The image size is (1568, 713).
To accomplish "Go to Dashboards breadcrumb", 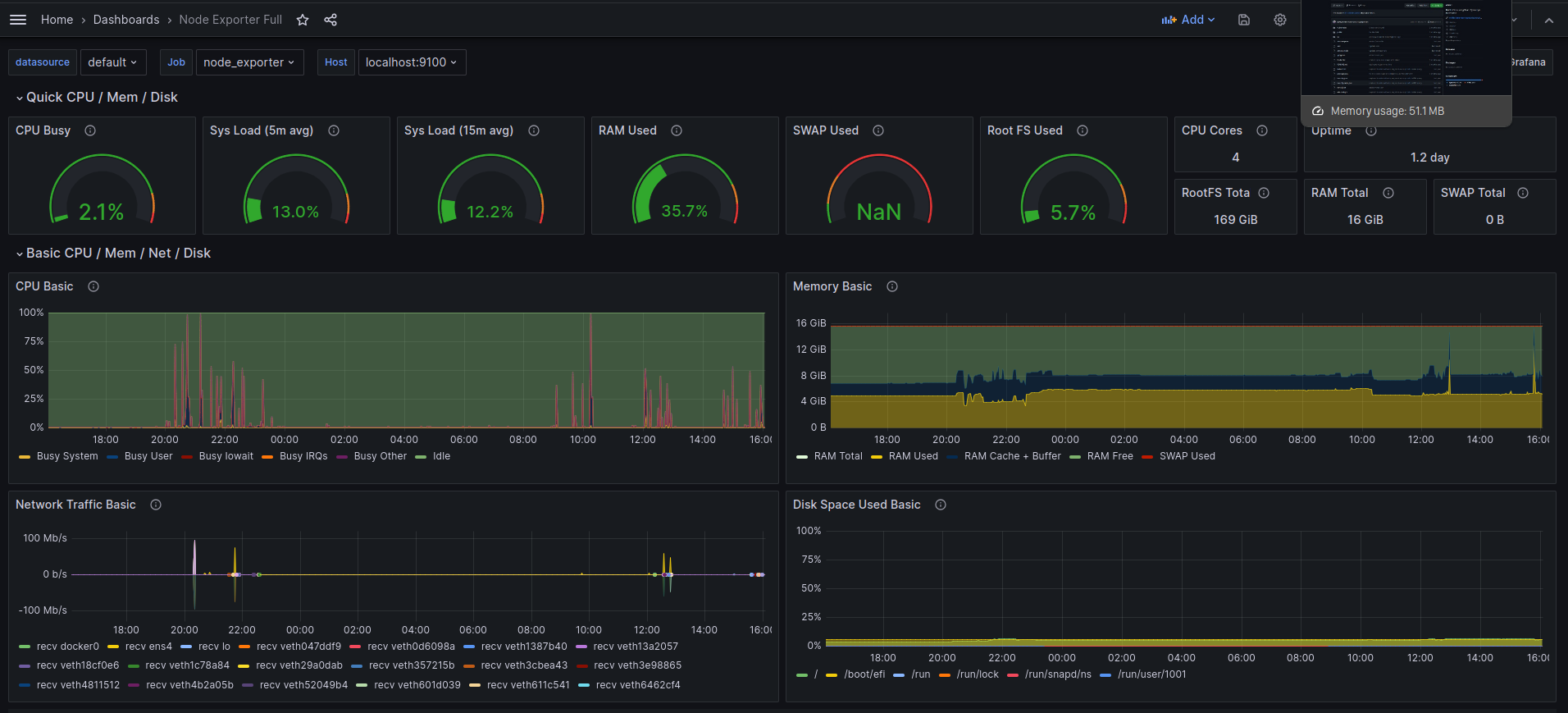I will pos(126,20).
